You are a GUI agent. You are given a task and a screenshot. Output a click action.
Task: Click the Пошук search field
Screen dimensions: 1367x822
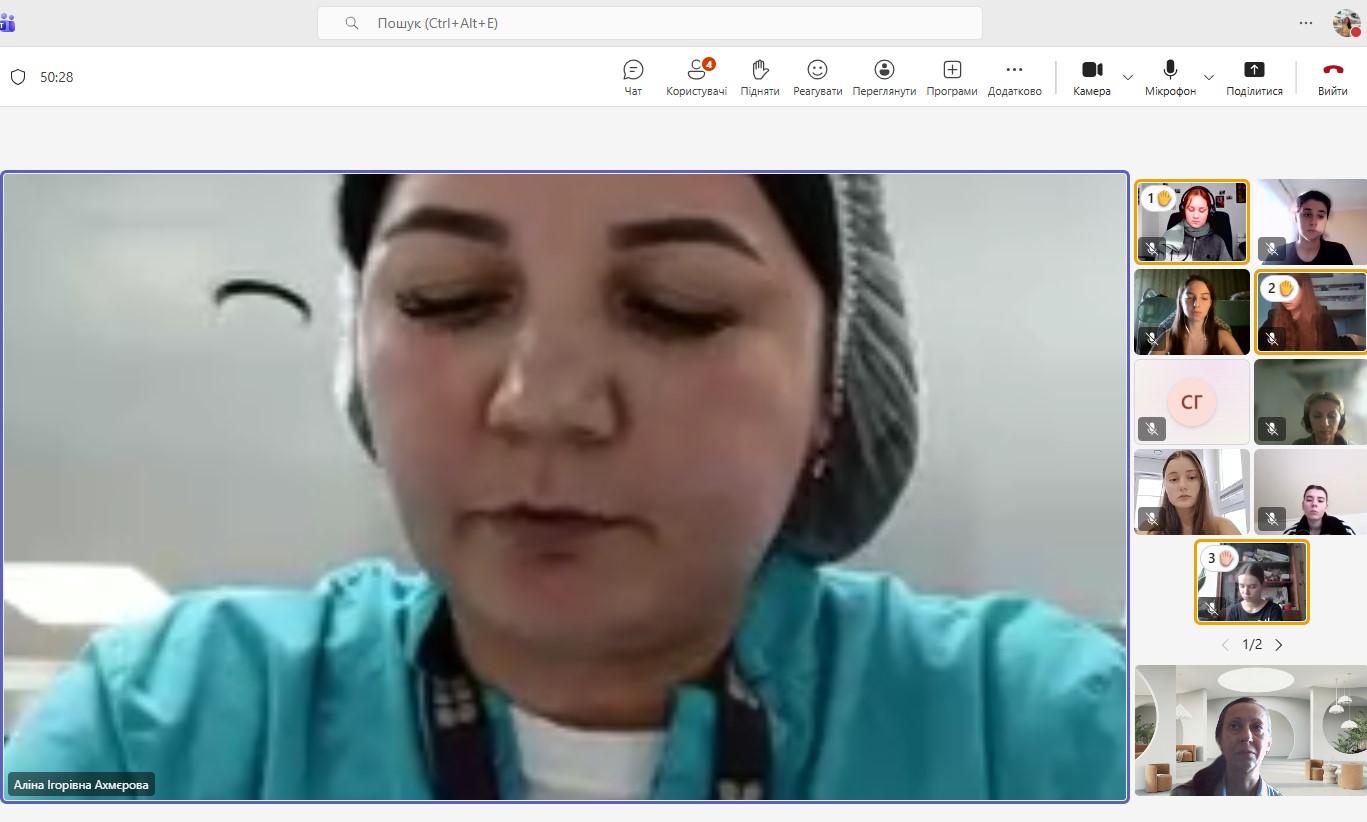click(x=650, y=23)
